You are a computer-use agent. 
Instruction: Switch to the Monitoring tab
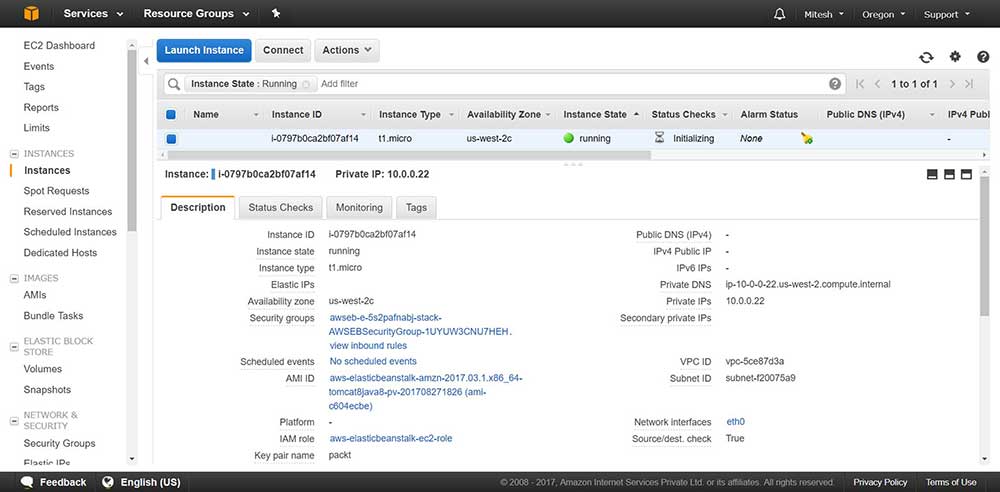tap(359, 207)
